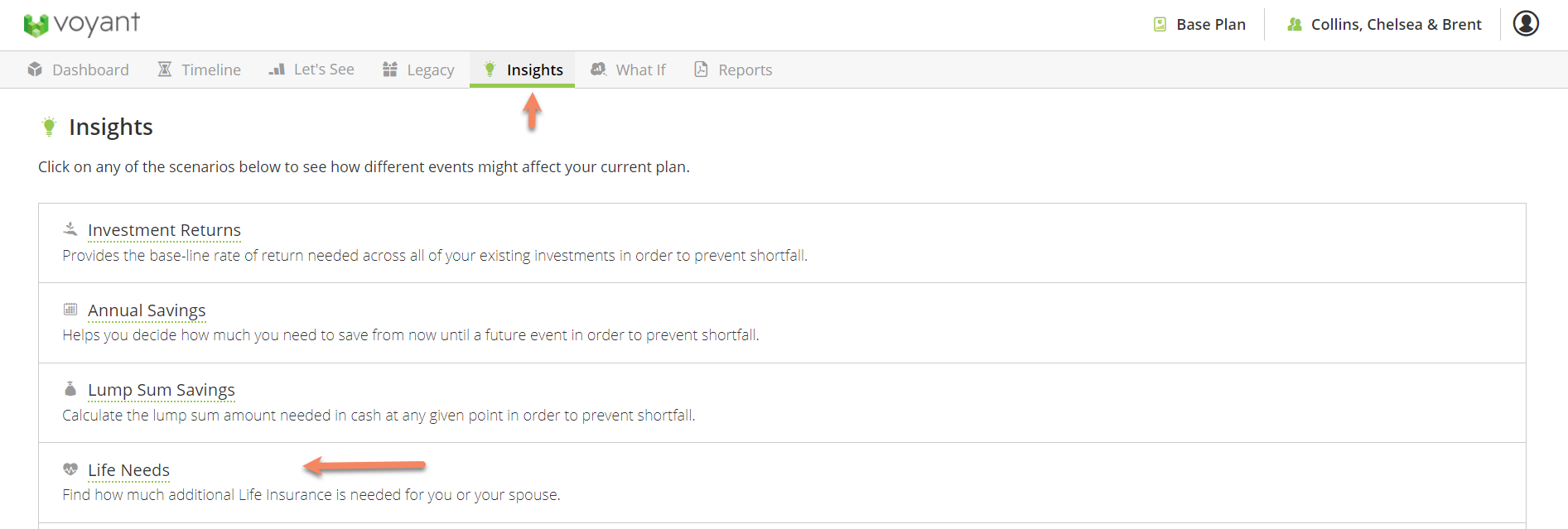
Task: Switch to the Timeline tab
Action: (199, 70)
